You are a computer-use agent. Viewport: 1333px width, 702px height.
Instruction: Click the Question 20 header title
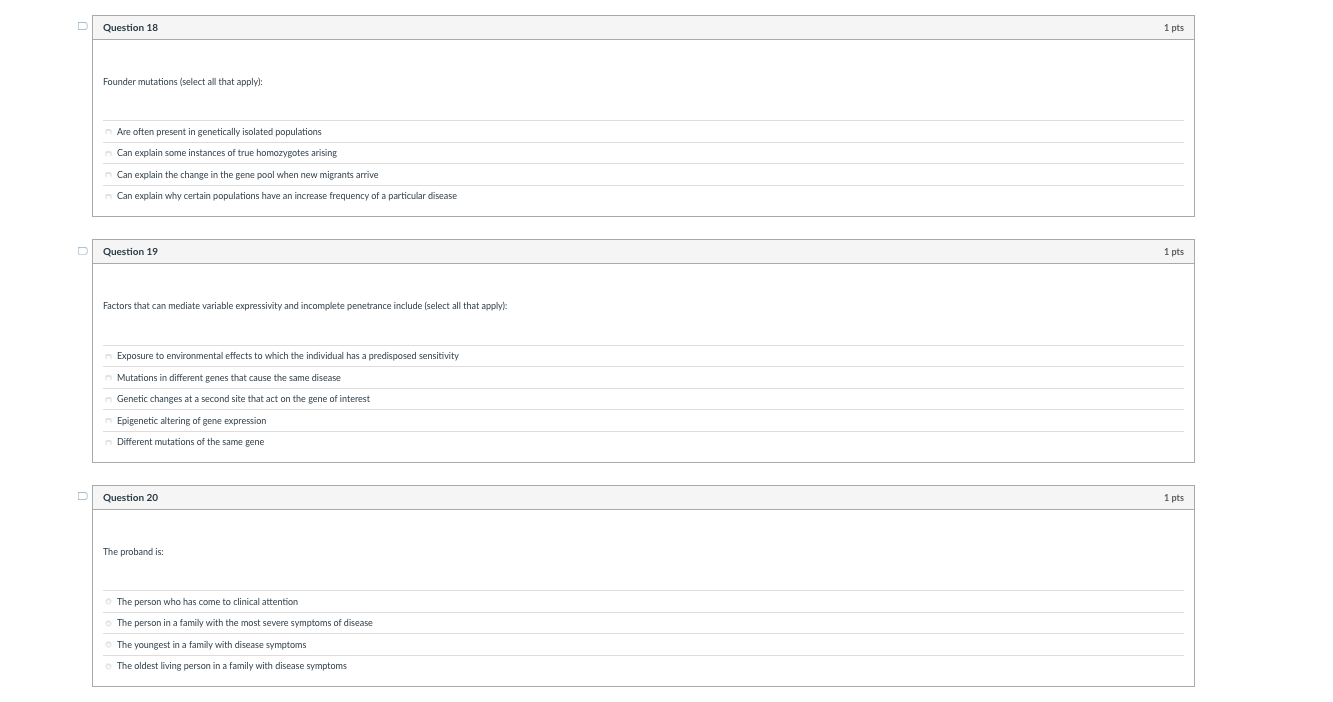click(x=130, y=498)
